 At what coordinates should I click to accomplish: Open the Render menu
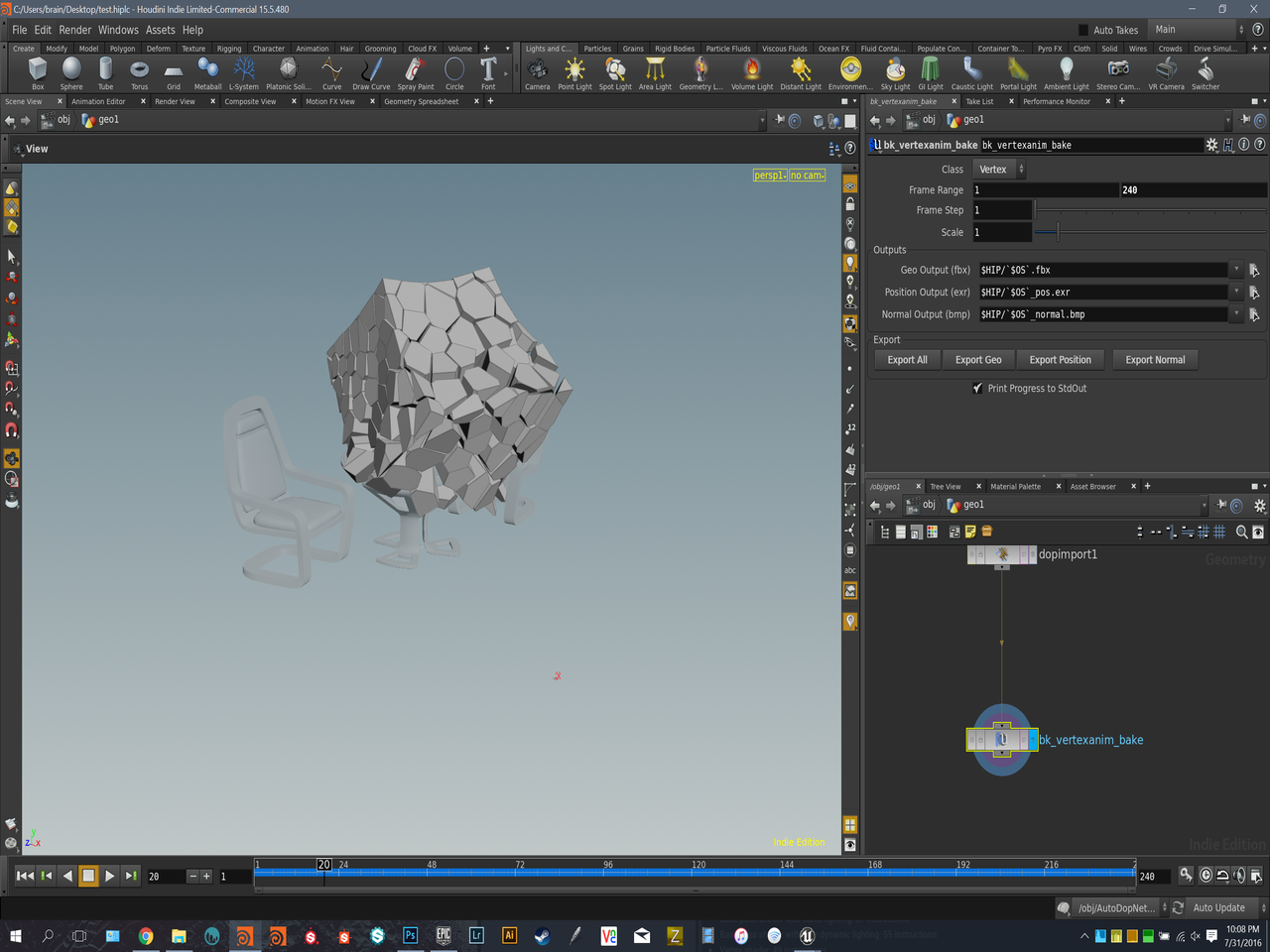pos(74,30)
